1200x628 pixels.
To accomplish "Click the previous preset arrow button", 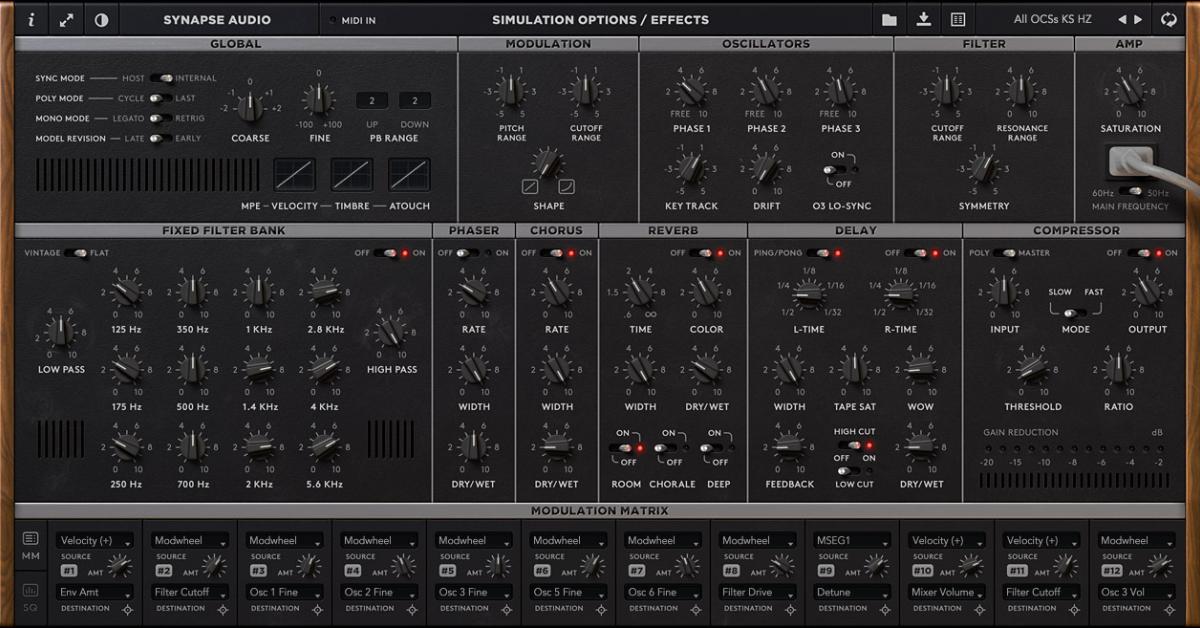I will tap(1124, 18).
